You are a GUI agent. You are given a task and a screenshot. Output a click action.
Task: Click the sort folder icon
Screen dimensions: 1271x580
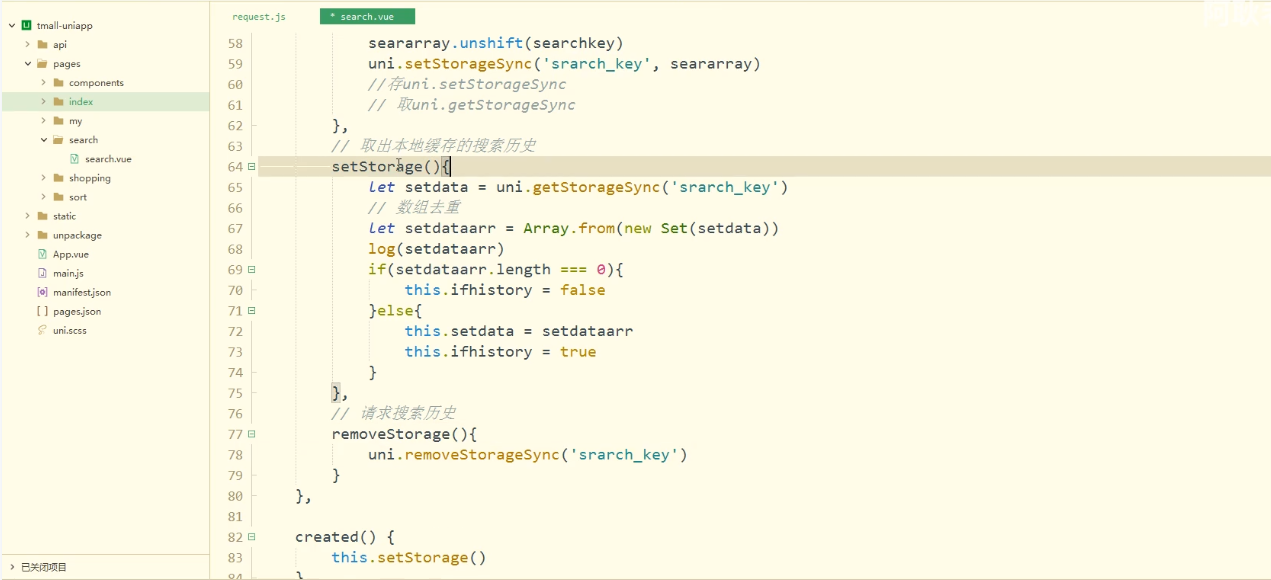click(58, 196)
